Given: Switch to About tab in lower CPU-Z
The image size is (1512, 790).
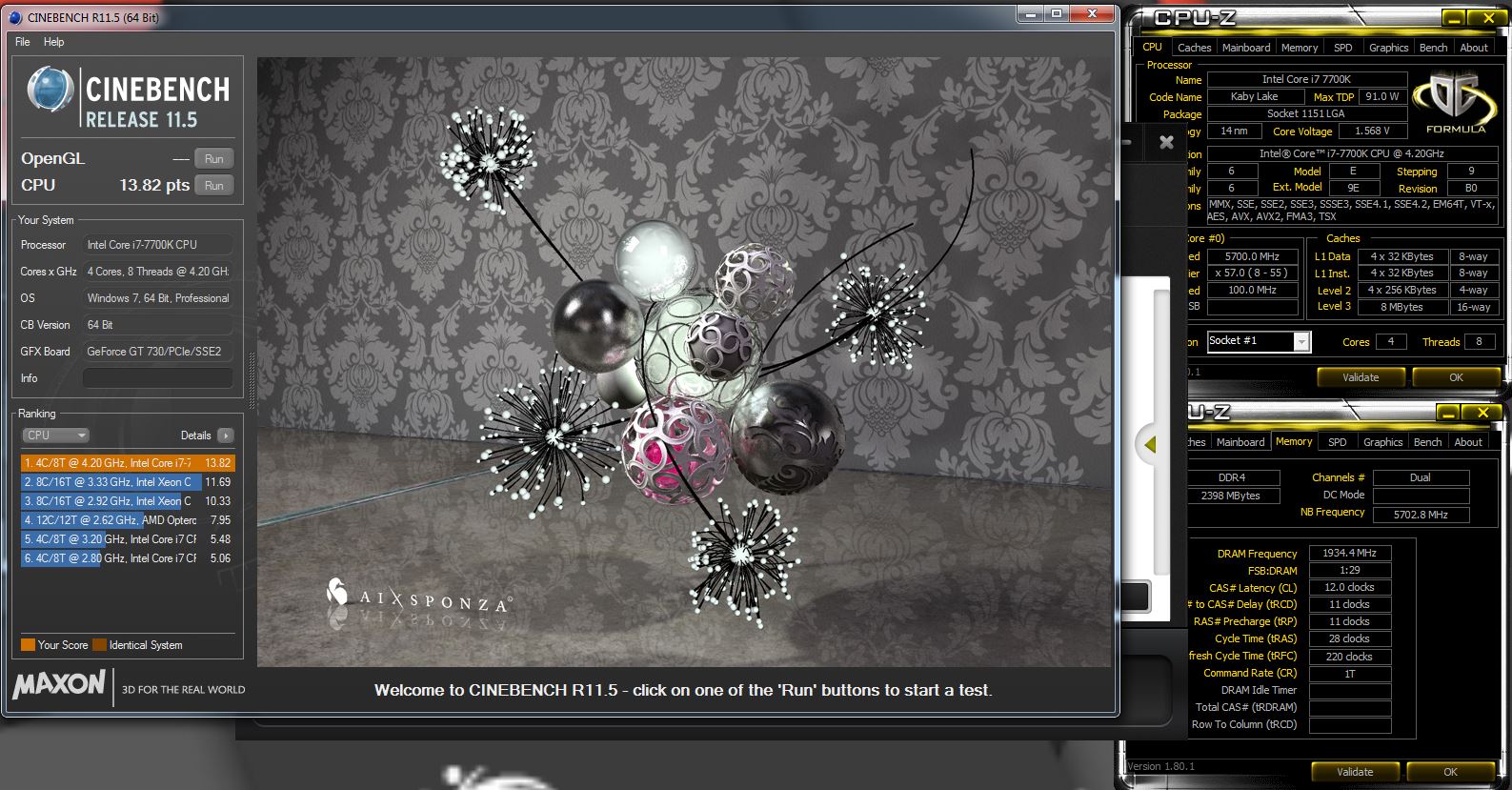Looking at the screenshot, I should [x=1468, y=442].
